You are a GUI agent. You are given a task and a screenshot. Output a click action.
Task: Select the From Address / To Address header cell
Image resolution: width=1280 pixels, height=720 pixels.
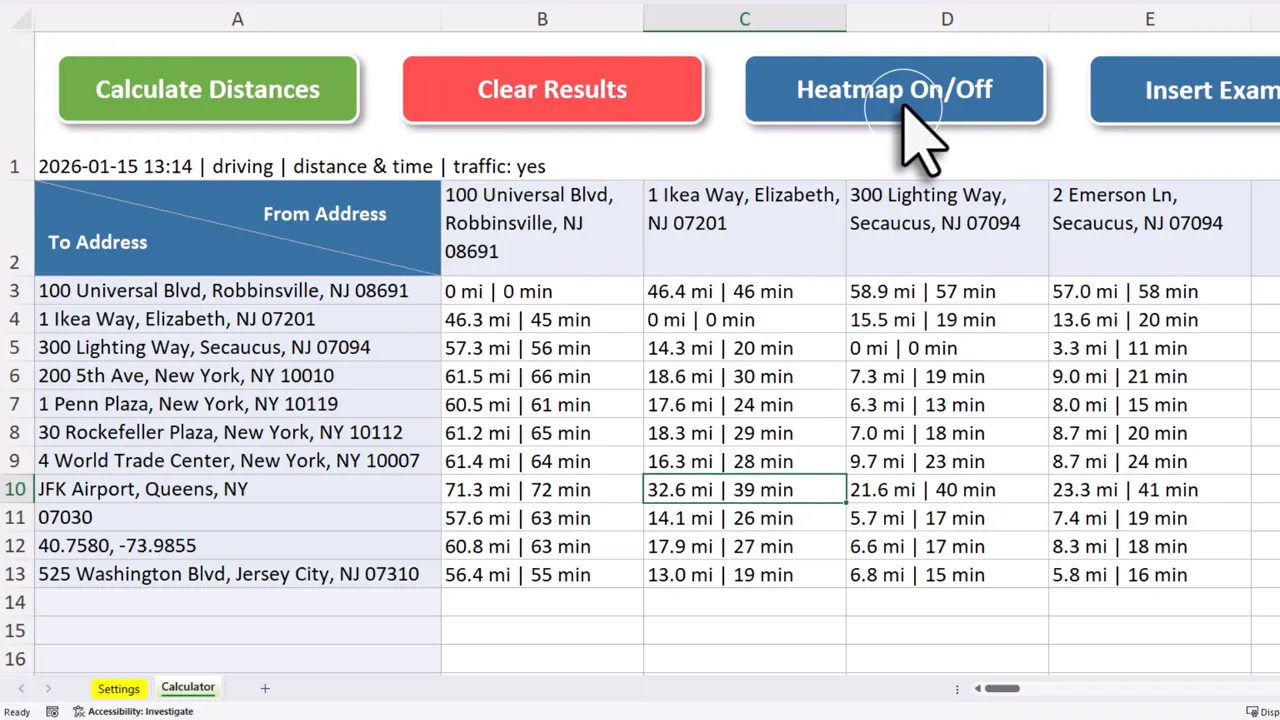coord(238,228)
